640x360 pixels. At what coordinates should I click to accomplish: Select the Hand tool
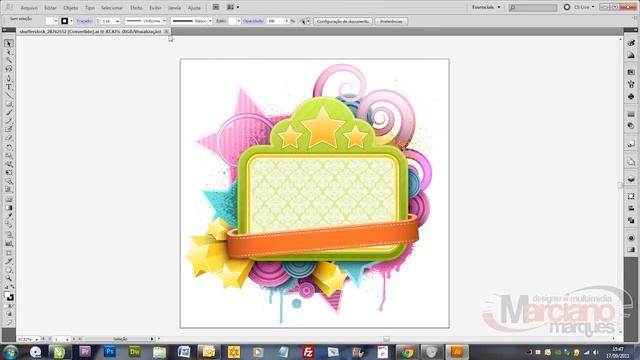point(9,270)
